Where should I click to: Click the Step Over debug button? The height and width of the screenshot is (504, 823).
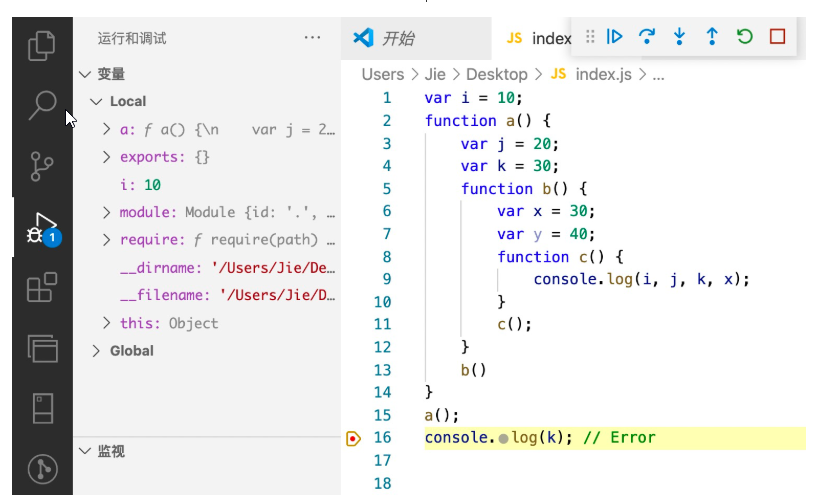pyautogui.click(x=647, y=37)
